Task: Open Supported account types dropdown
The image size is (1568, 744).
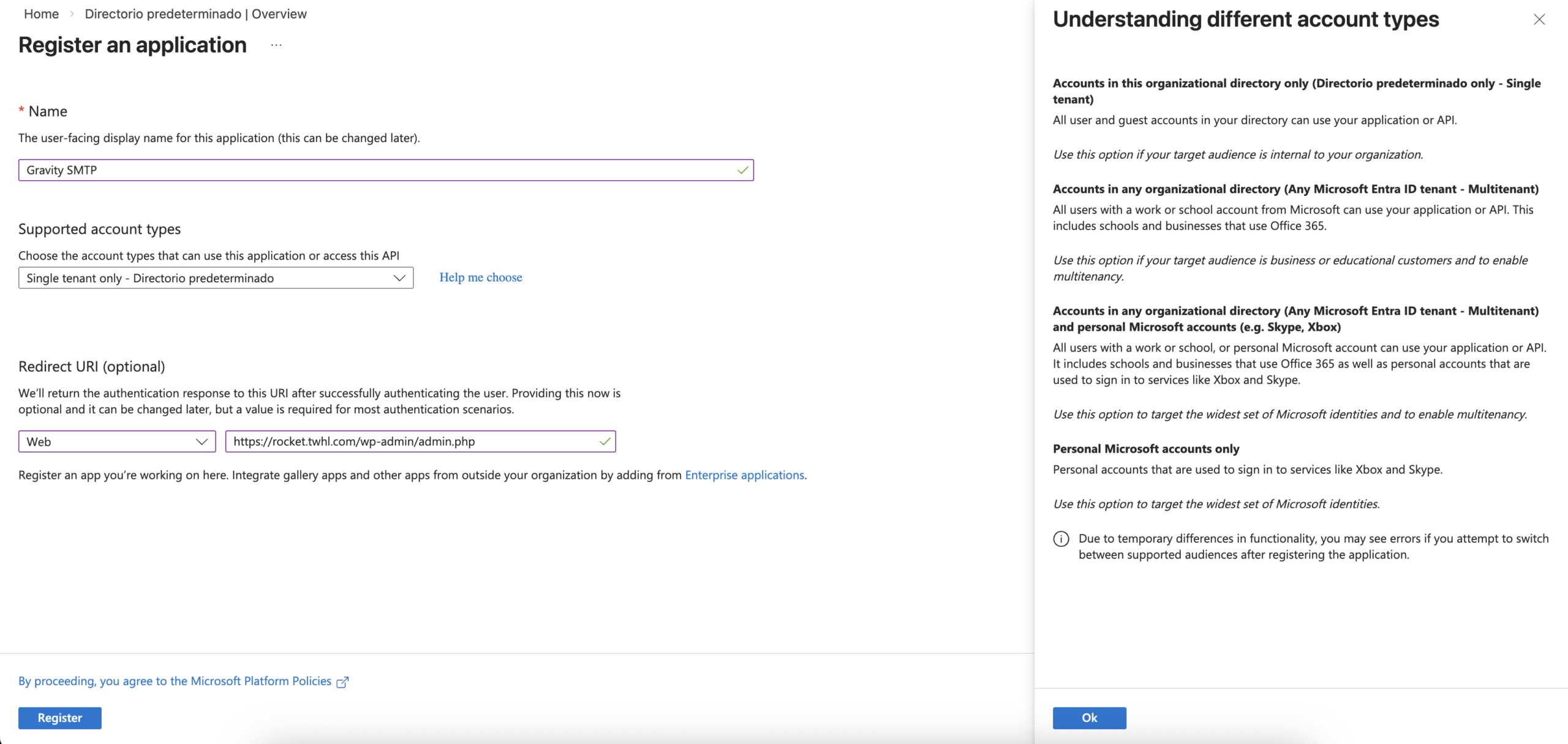Action: point(208,278)
